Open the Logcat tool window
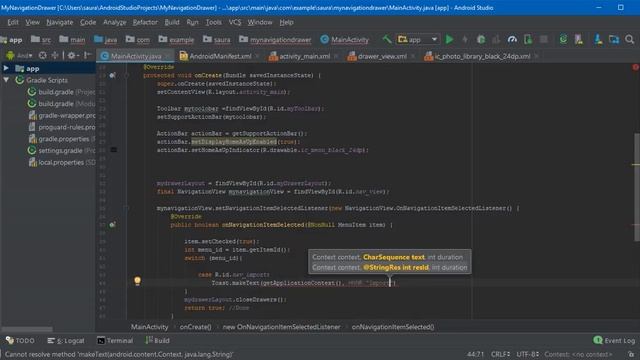640x360 pixels. click(x=66, y=340)
